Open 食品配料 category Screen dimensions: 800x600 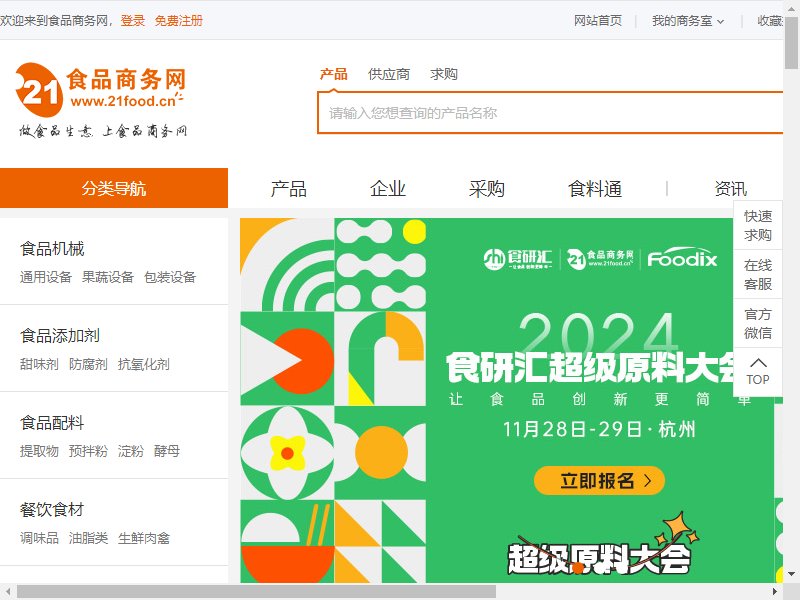click(52, 423)
